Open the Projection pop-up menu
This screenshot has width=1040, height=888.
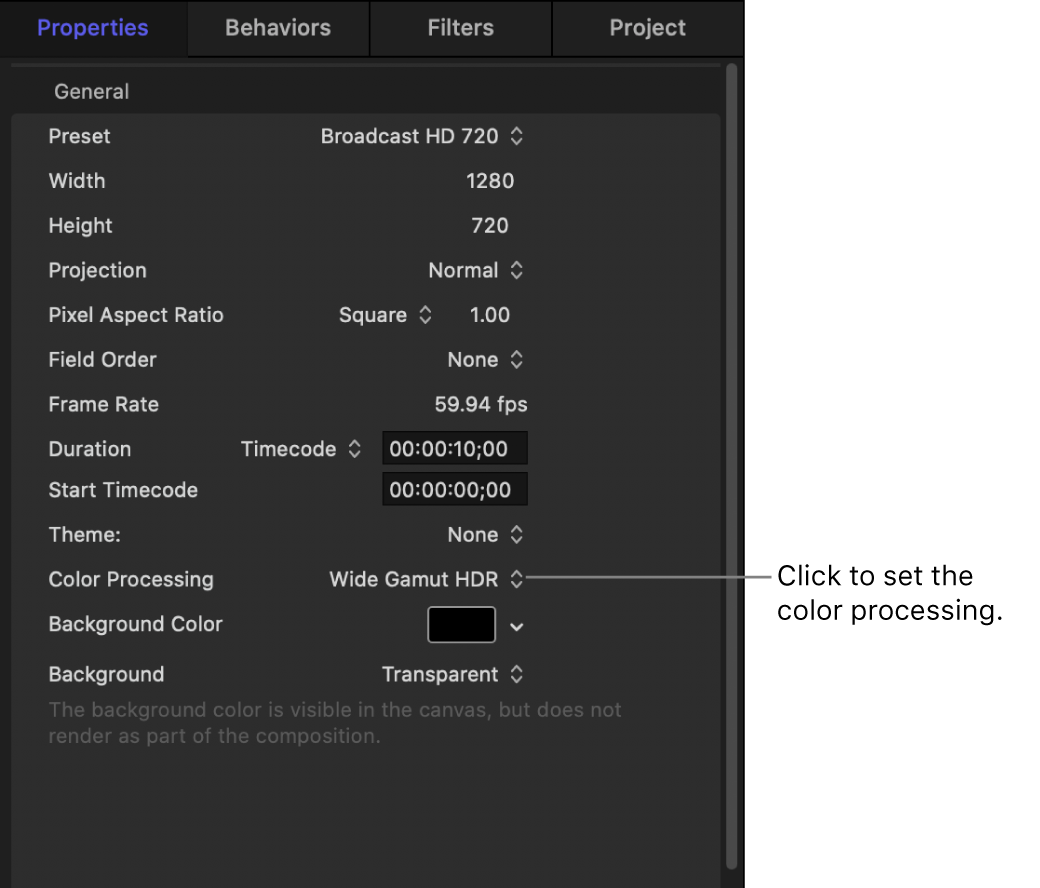[475, 270]
